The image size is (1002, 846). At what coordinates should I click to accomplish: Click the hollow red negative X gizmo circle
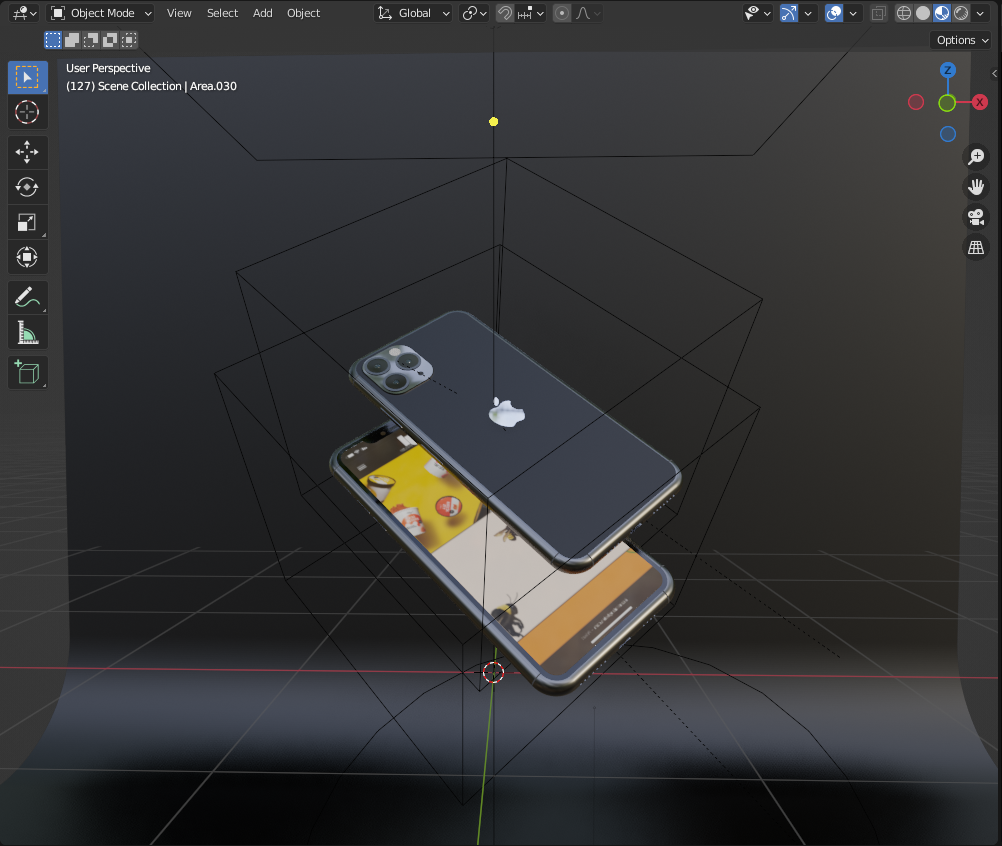[916, 102]
